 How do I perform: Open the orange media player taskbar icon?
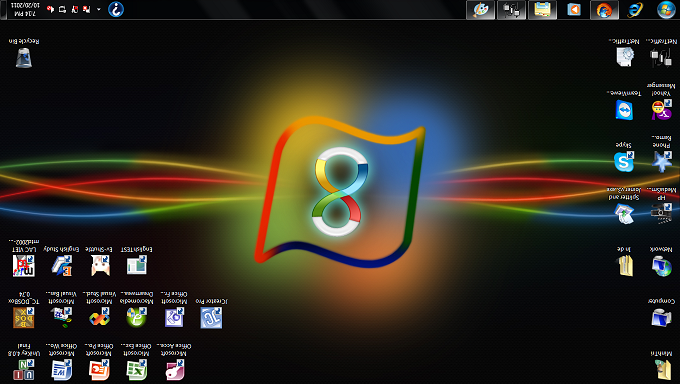point(573,10)
